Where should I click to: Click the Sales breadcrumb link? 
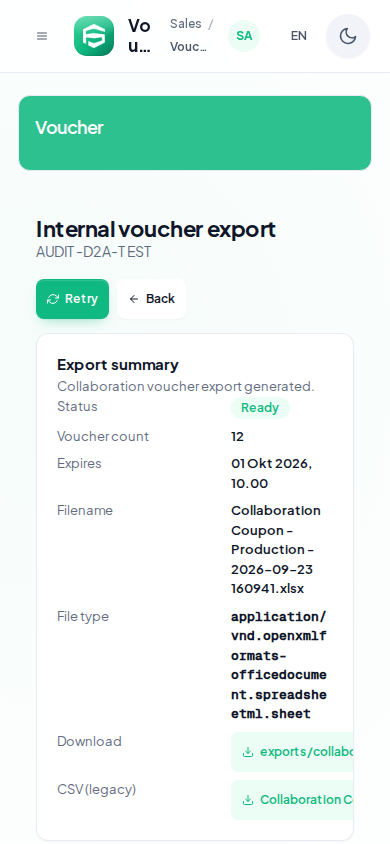pos(186,24)
